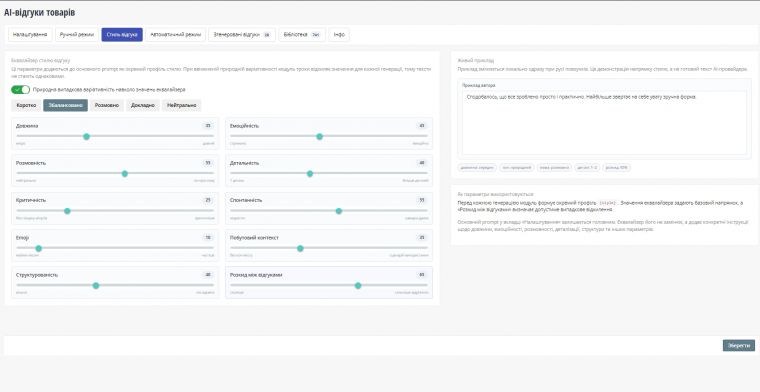The width and height of the screenshot is (760, 392).
Task: Disable the natural random variability toggle
Action: tap(20, 90)
